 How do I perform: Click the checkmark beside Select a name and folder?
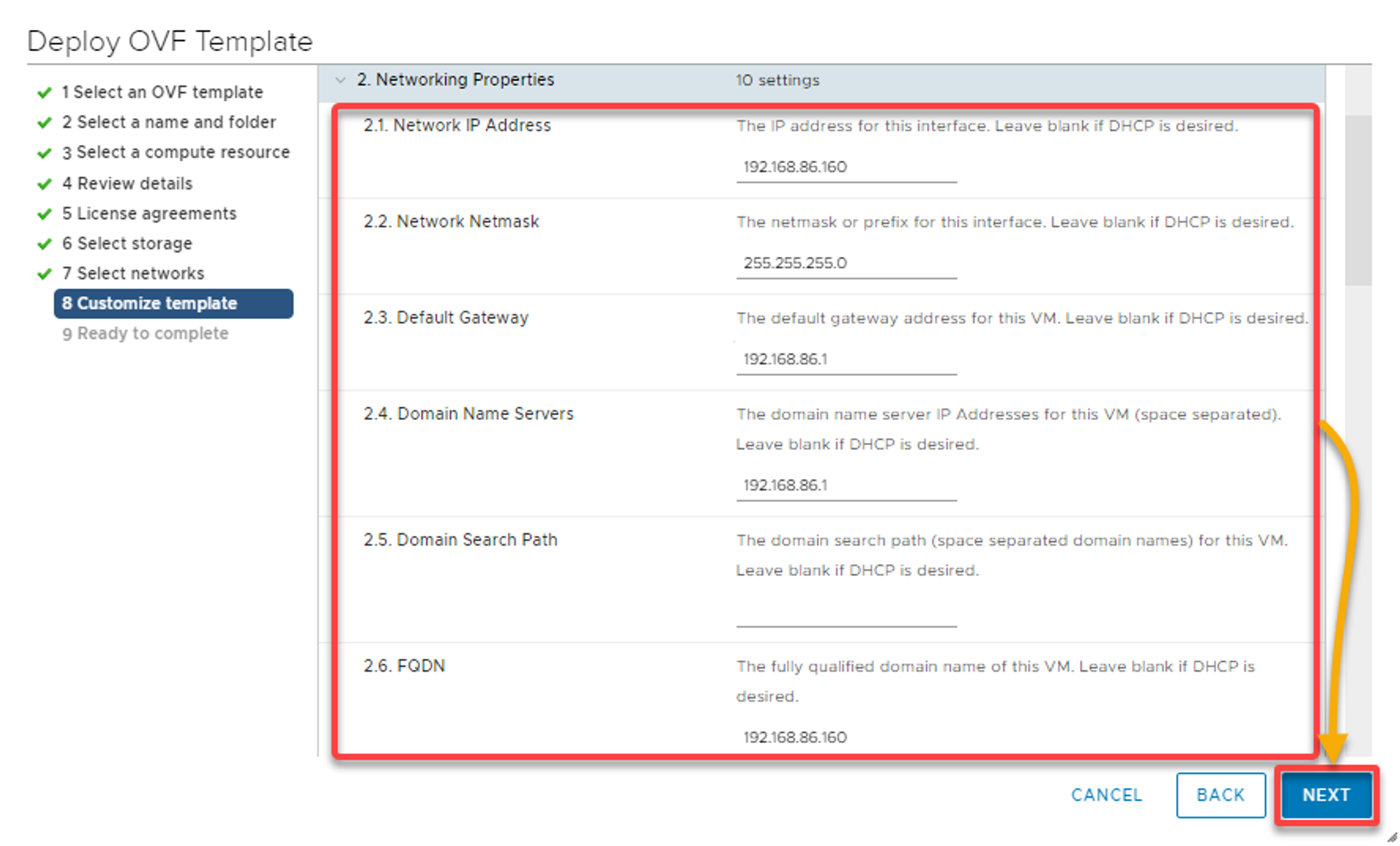(44, 122)
